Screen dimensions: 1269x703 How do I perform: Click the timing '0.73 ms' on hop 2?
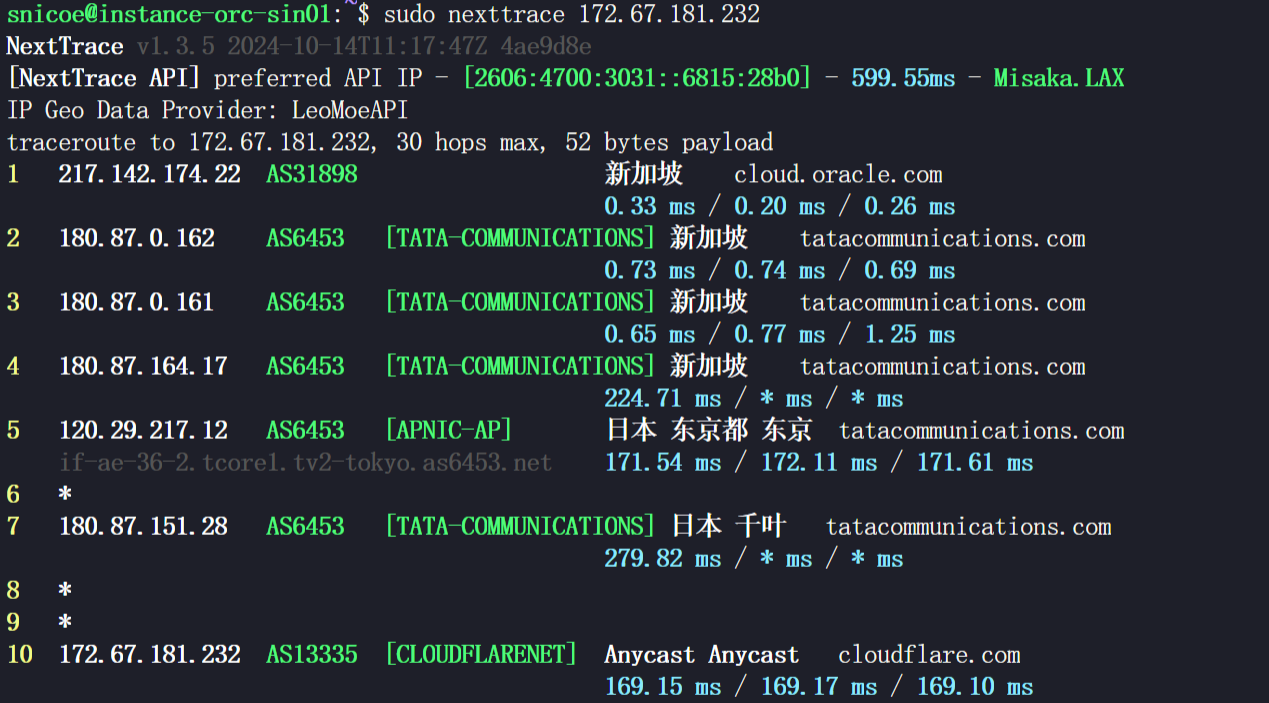coord(650,270)
